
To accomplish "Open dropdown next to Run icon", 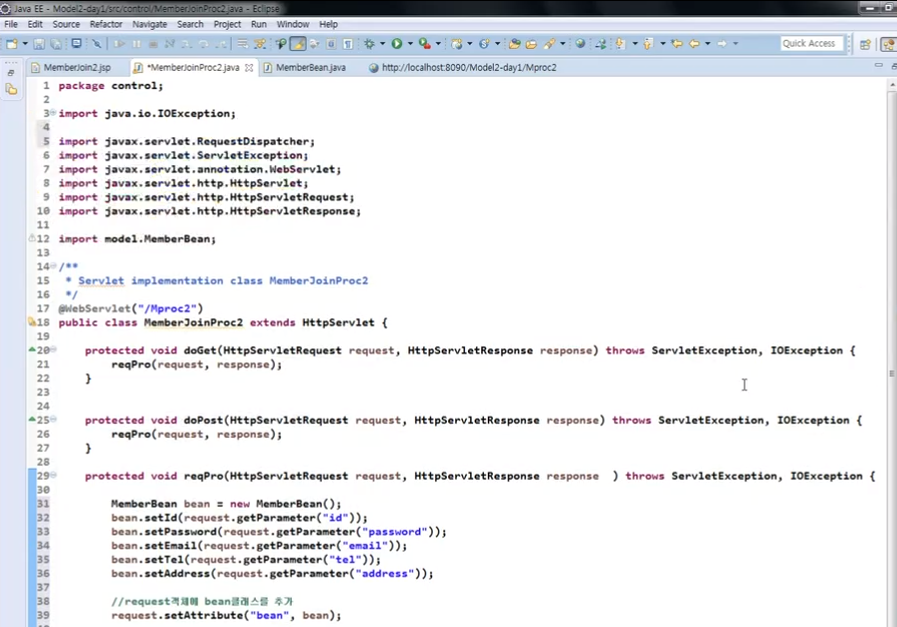I will point(410,43).
